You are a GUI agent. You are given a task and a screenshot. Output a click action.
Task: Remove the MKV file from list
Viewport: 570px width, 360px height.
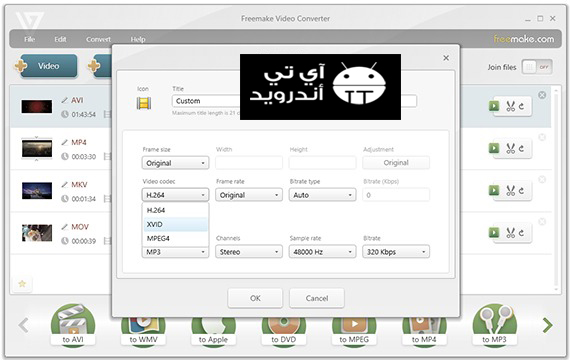point(542,180)
